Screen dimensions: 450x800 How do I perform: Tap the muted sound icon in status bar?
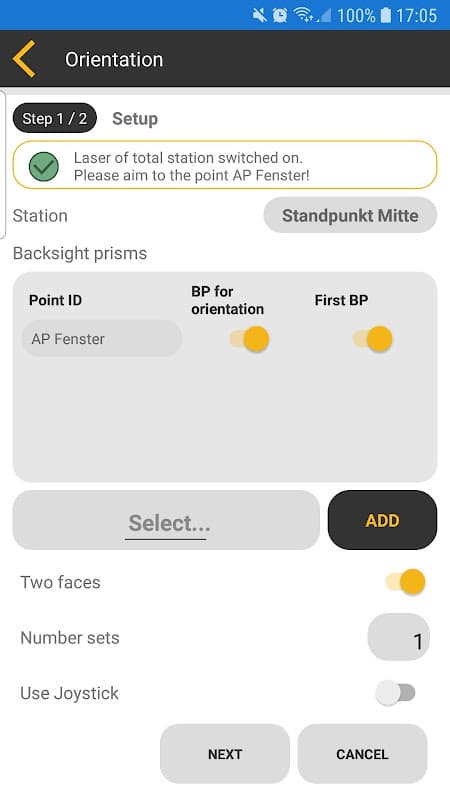(x=259, y=15)
